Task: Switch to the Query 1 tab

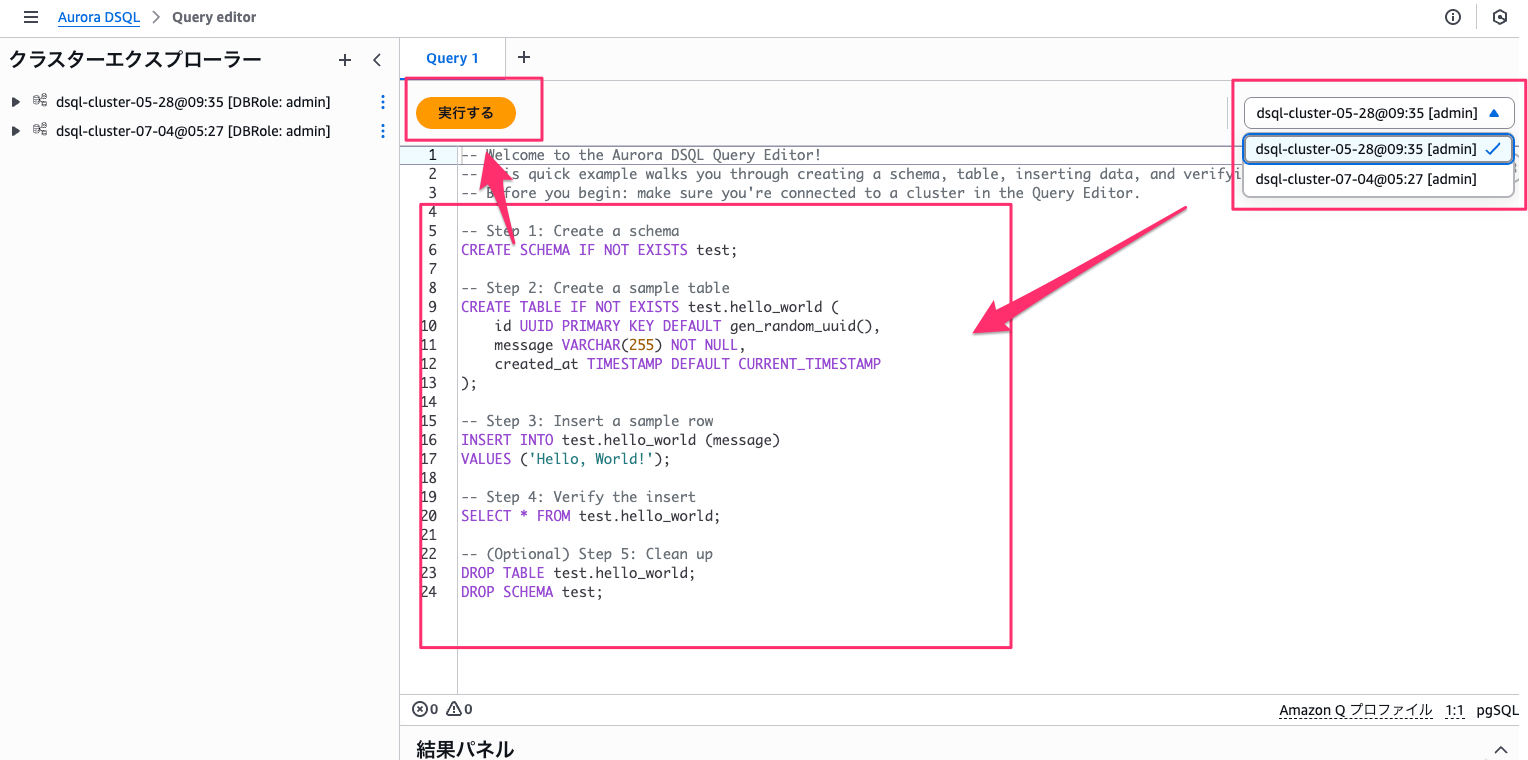Action: coord(452,58)
